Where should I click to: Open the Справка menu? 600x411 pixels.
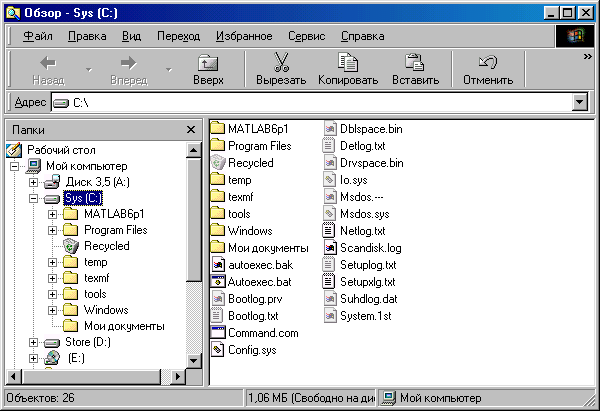(363, 36)
